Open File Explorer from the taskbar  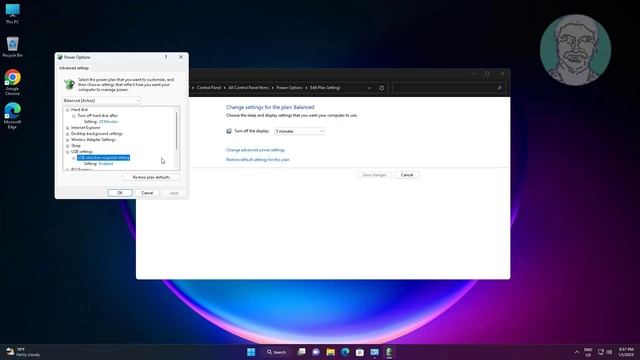[x=331, y=352]
